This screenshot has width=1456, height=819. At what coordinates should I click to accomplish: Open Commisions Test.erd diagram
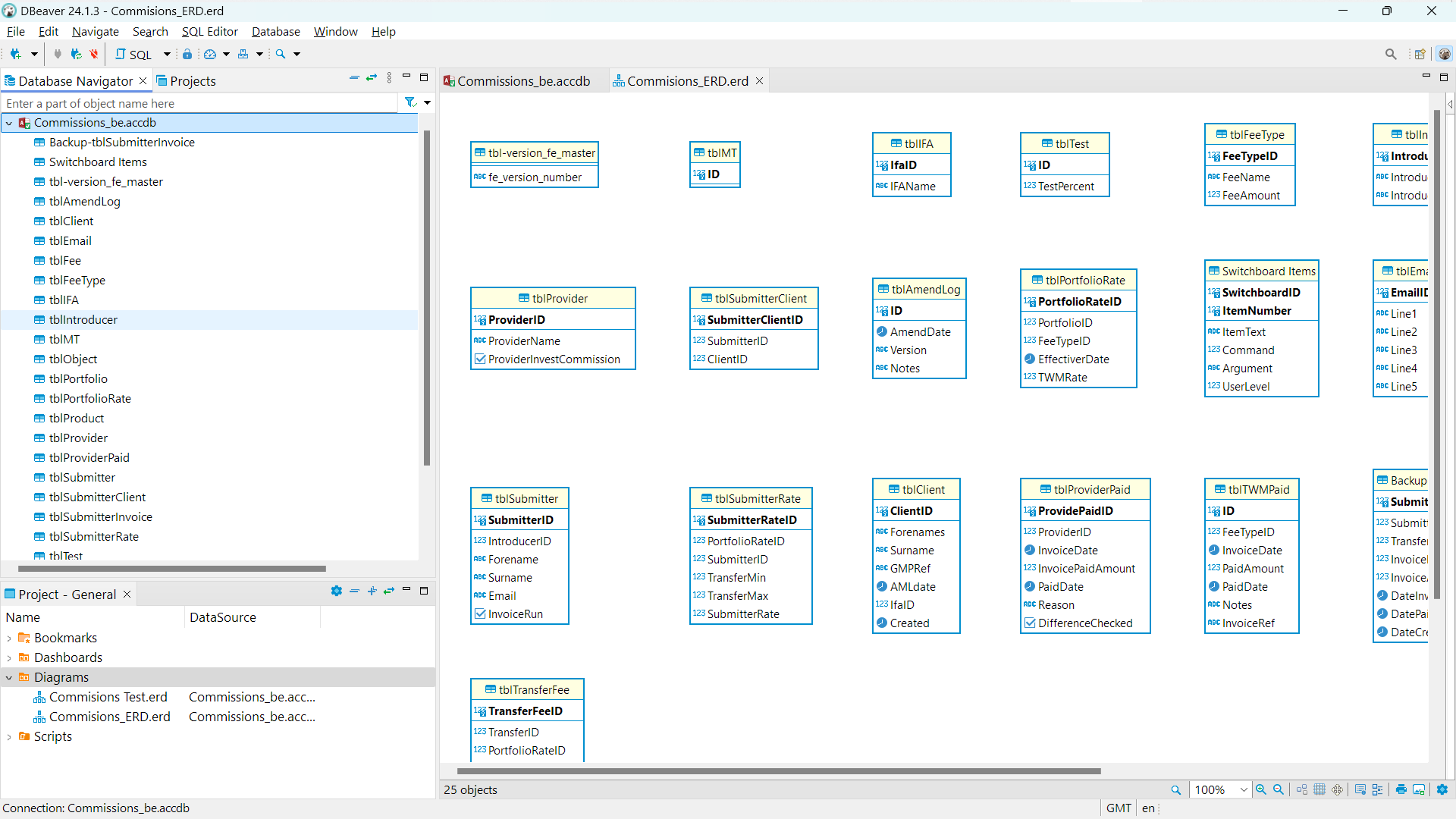pos(108,697)
